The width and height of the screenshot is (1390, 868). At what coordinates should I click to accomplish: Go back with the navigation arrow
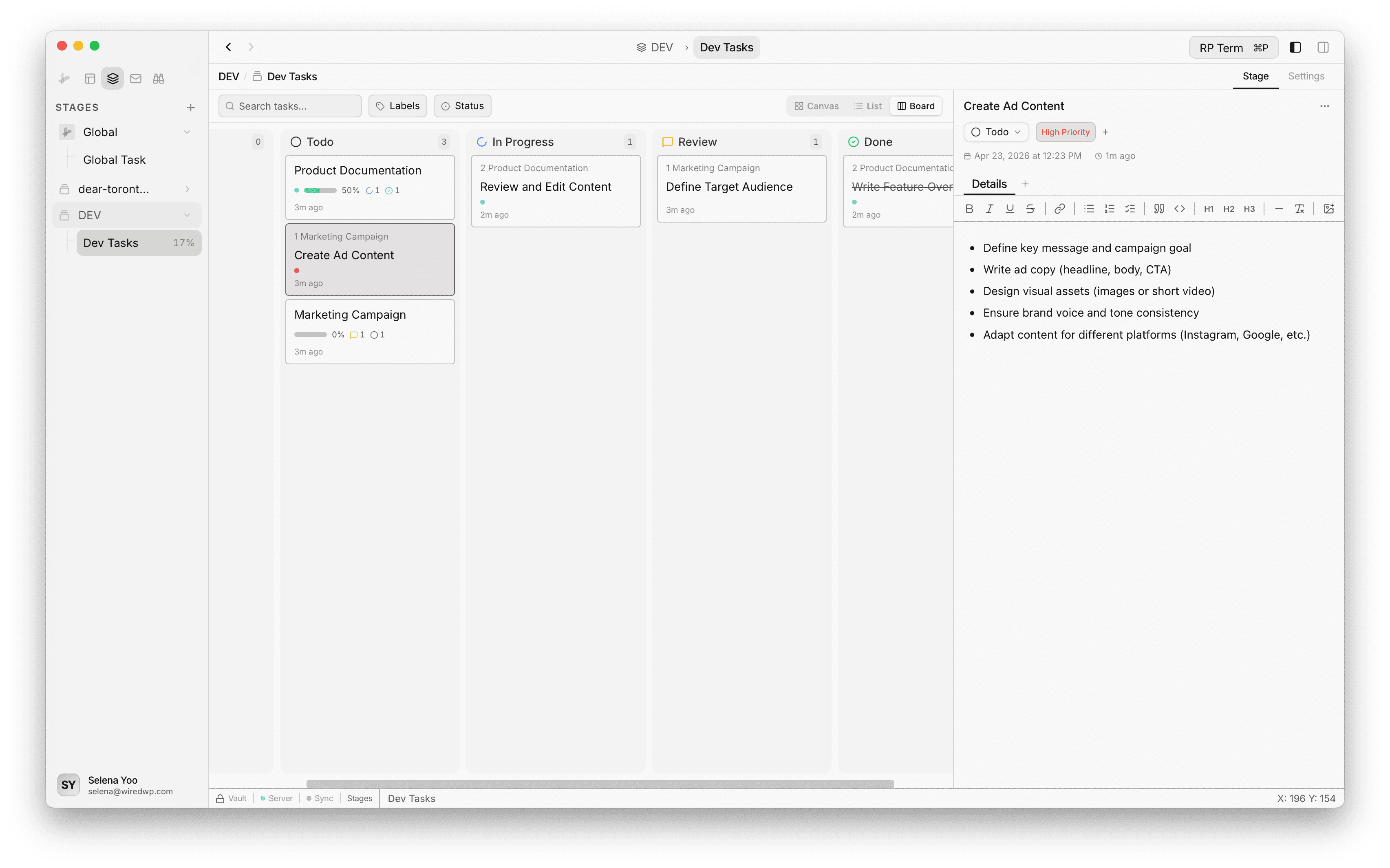229,47
